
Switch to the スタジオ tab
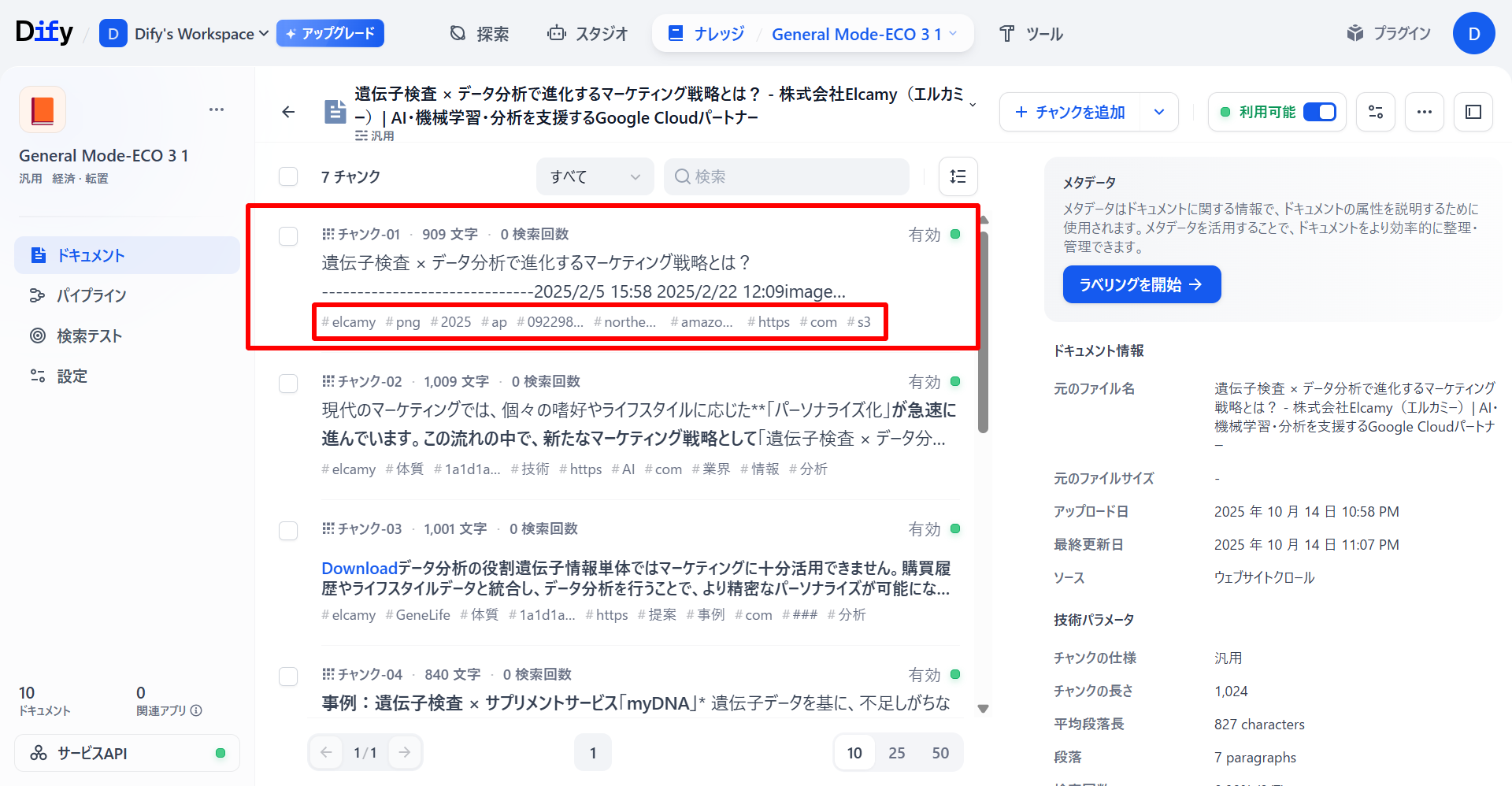[x=587, y=33]
